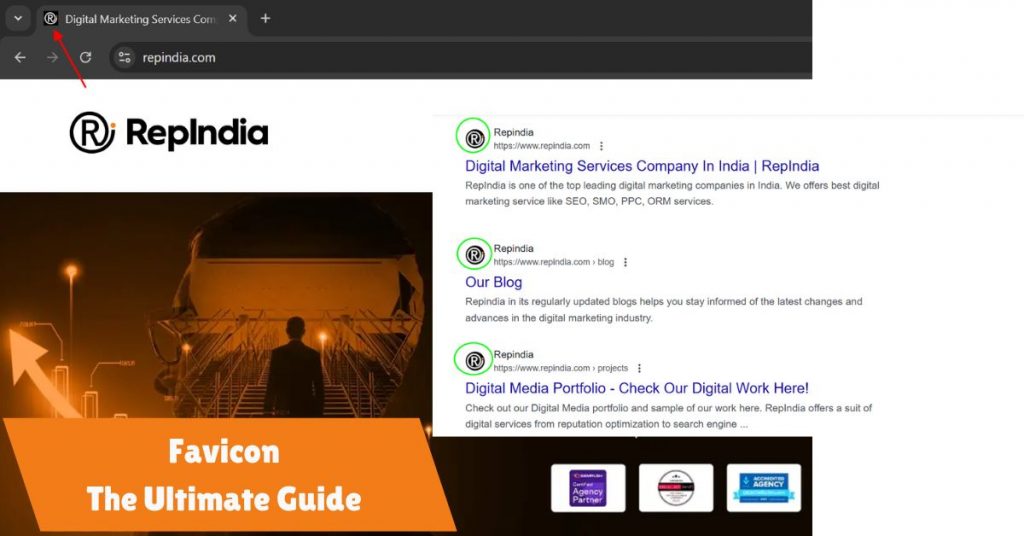
Task: Click favicon beside first Repindia search result
Action: tap(474, 138)
